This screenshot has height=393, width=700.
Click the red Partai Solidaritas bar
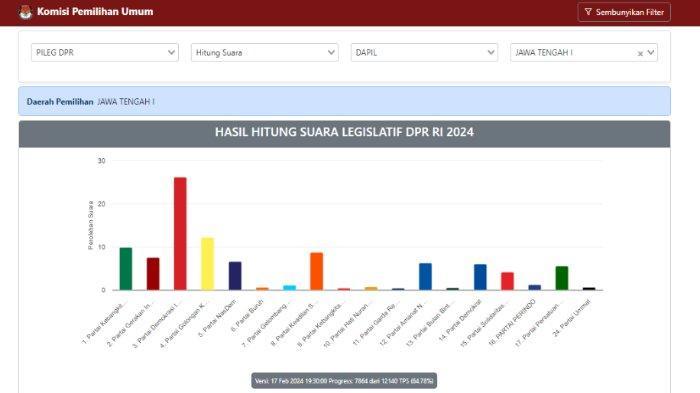pos(508,281)
